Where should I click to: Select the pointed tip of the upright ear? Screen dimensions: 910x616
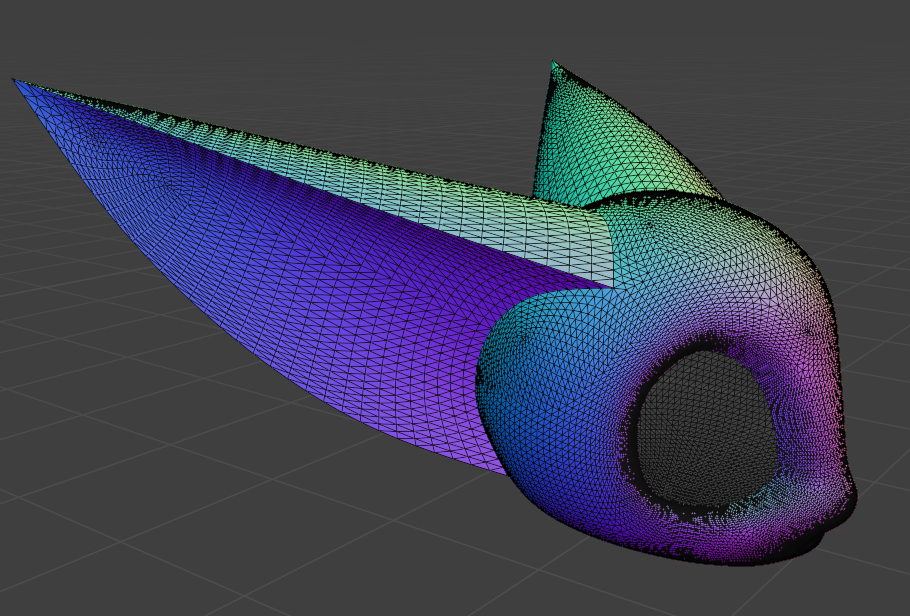point(553,64)
